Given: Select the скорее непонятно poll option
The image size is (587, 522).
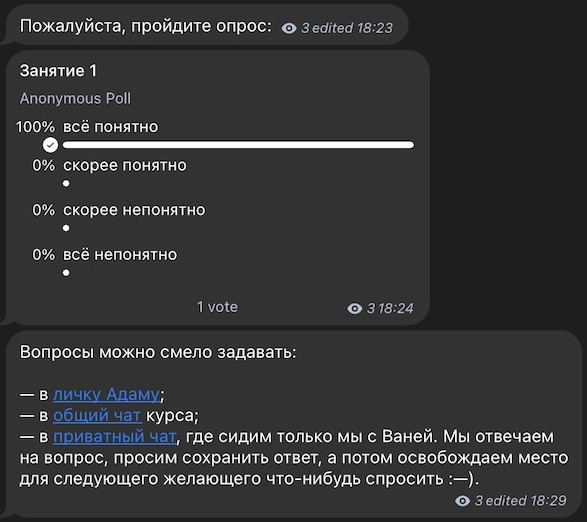Looking at the screenshot, I should click(134, 210).
